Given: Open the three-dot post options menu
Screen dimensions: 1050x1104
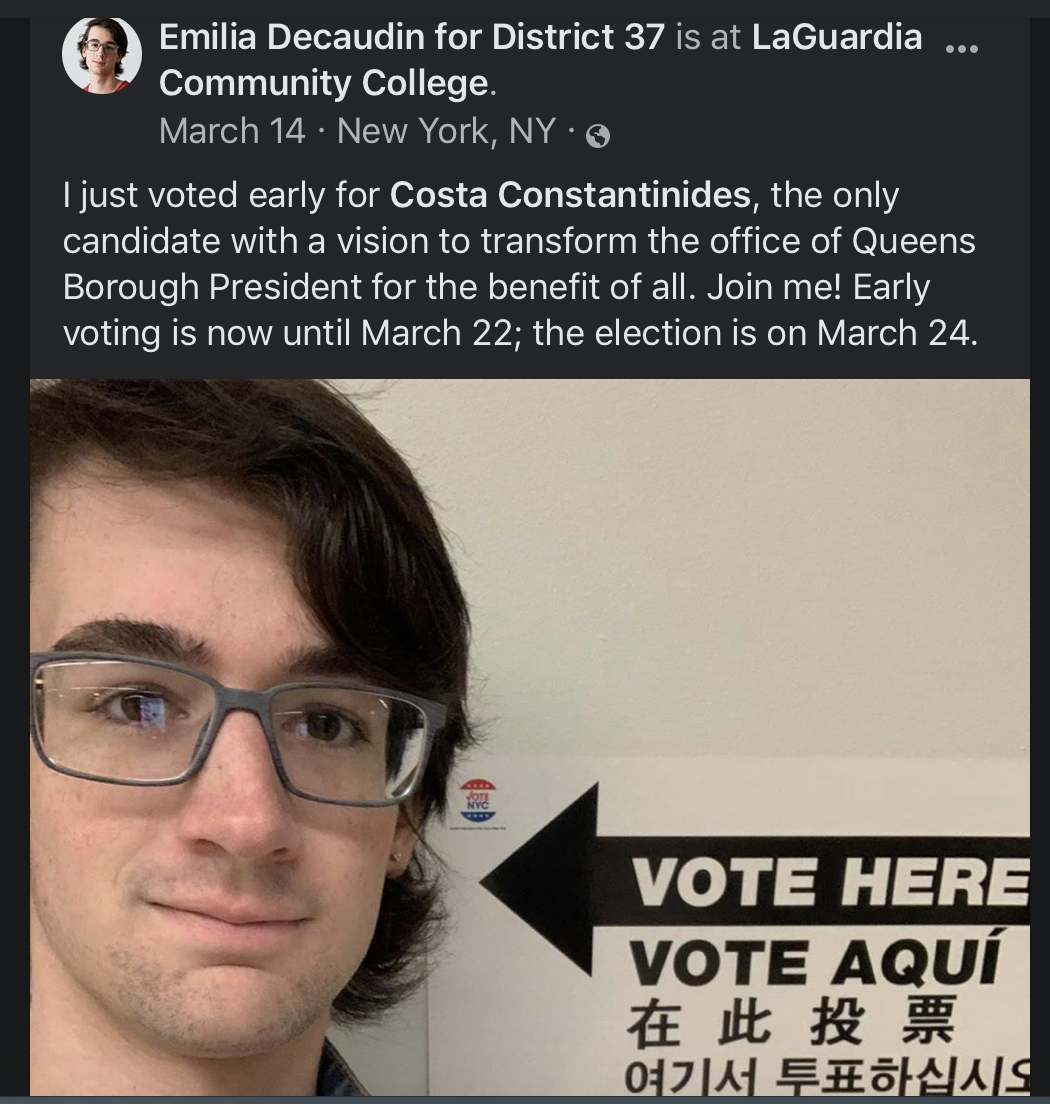Looking at the screenshot, I should [x=961, y=49].
